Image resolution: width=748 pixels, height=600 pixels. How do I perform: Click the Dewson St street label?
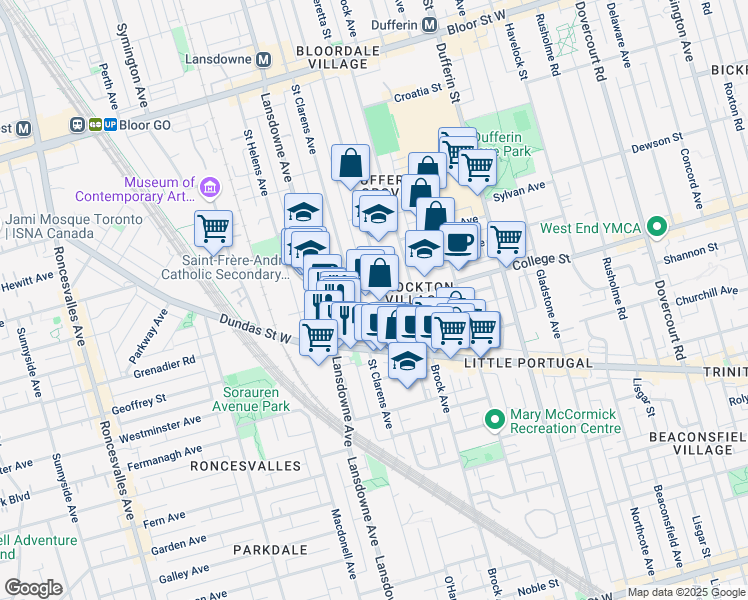click(x=657, y=143)
